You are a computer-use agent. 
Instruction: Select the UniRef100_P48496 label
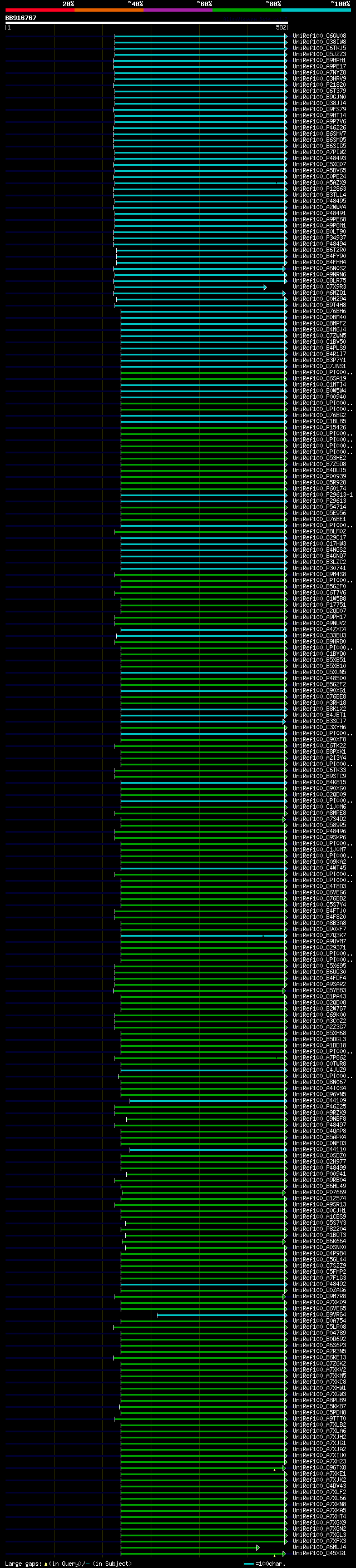coord(319,831)
